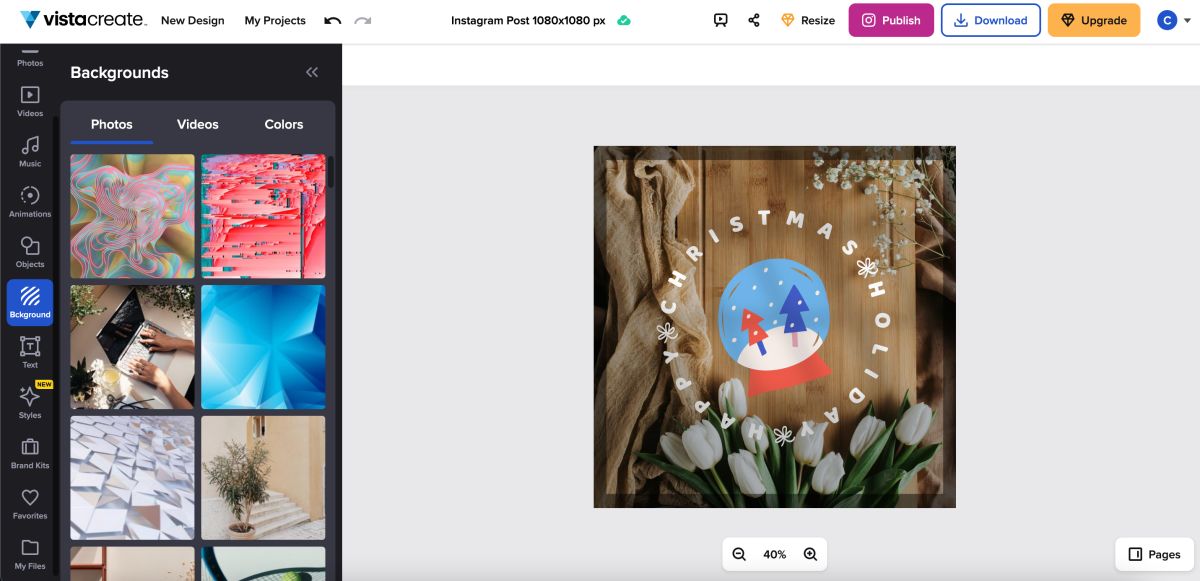1200x581 pixels.
Task: Open the Videos sidebar section
Action: (x=30, y=102)
